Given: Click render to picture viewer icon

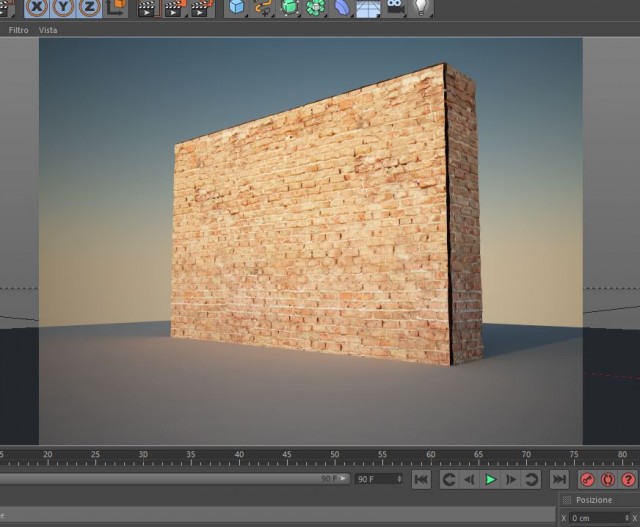Looking at the screenshot, I should point(175,8).
